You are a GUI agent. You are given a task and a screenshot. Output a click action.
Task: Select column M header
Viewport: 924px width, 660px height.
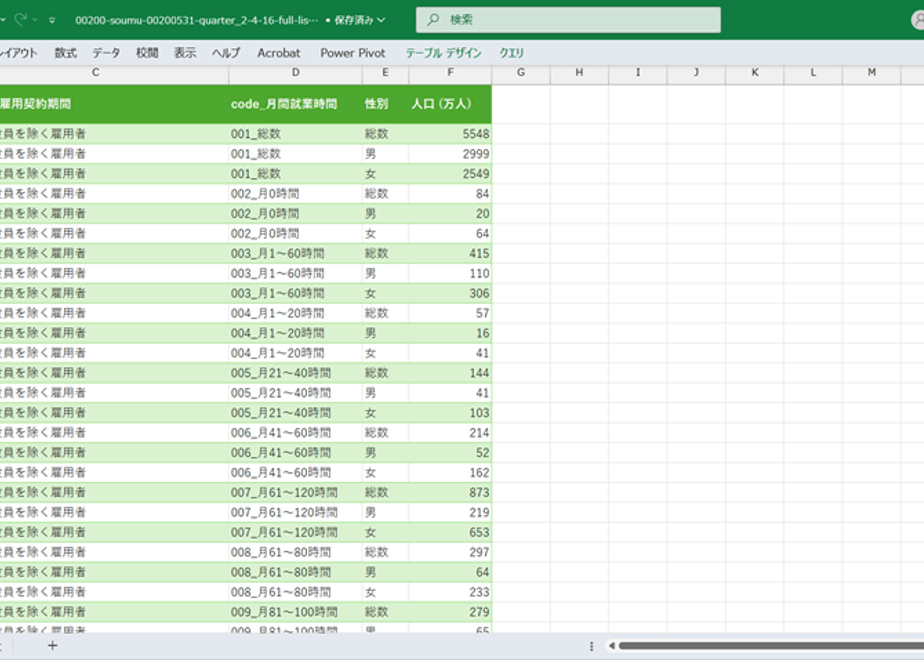872,72
